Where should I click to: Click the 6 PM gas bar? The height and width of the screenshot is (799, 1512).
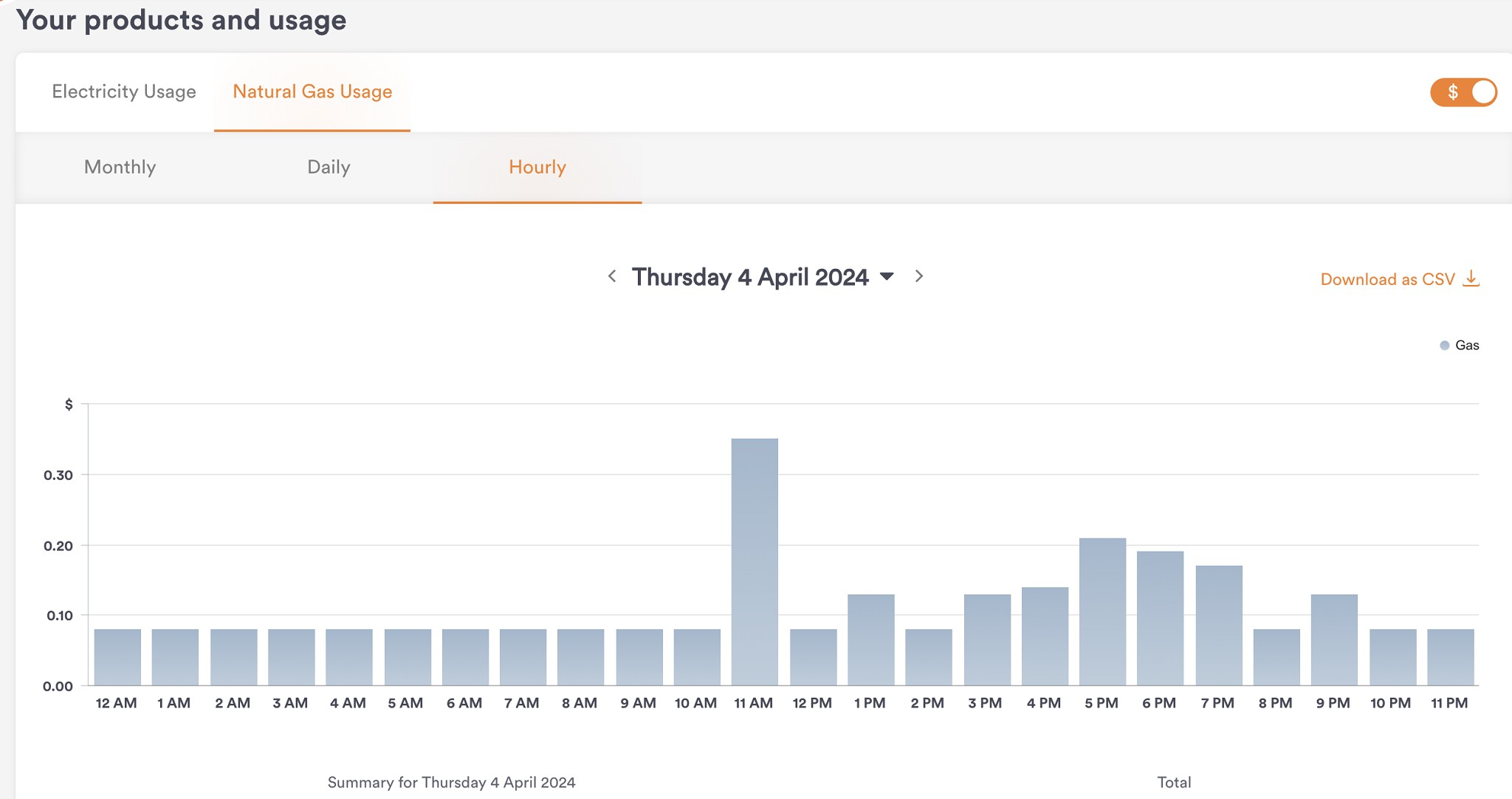pos(1160,618)
